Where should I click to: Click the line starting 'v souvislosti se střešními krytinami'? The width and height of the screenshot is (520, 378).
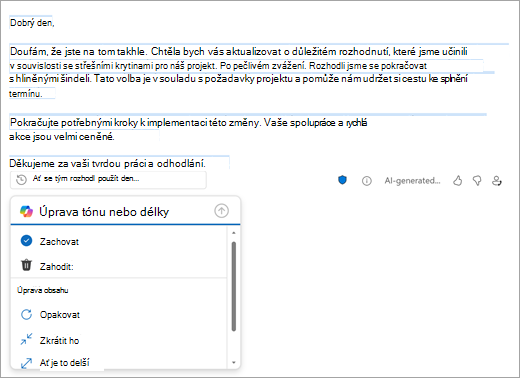coord(218,66)
